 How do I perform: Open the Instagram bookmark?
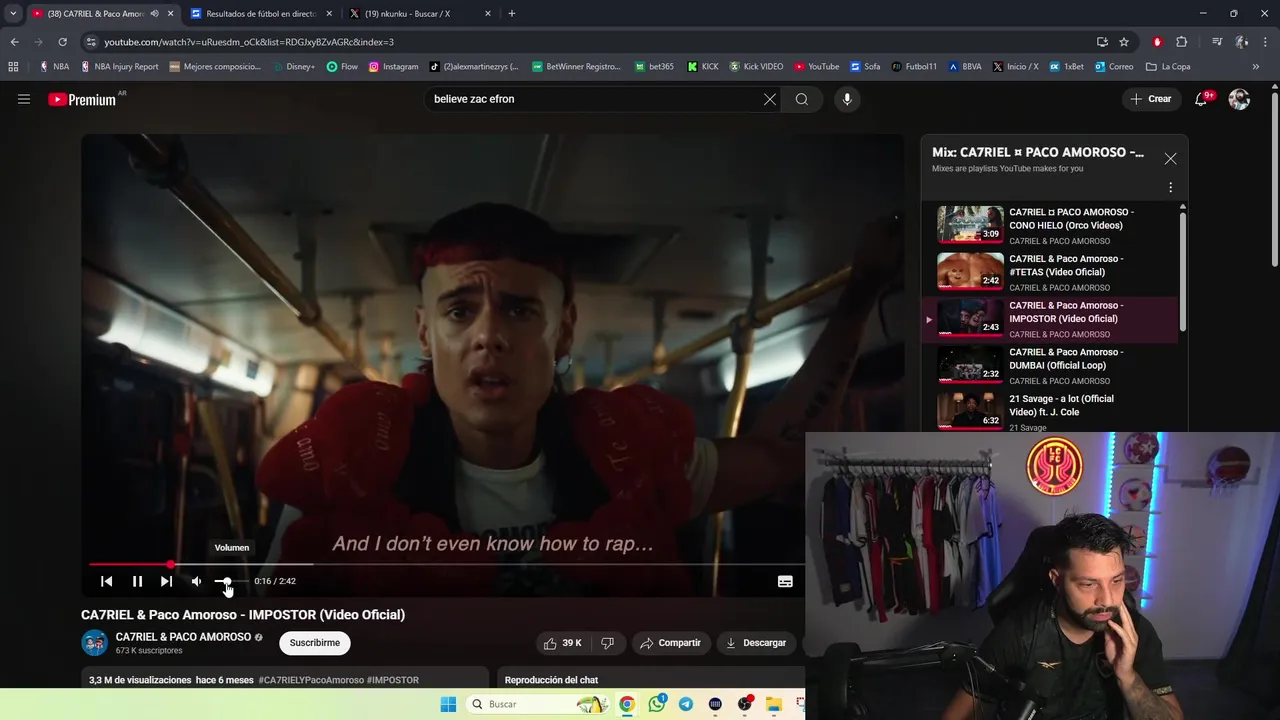click(393, 67)
